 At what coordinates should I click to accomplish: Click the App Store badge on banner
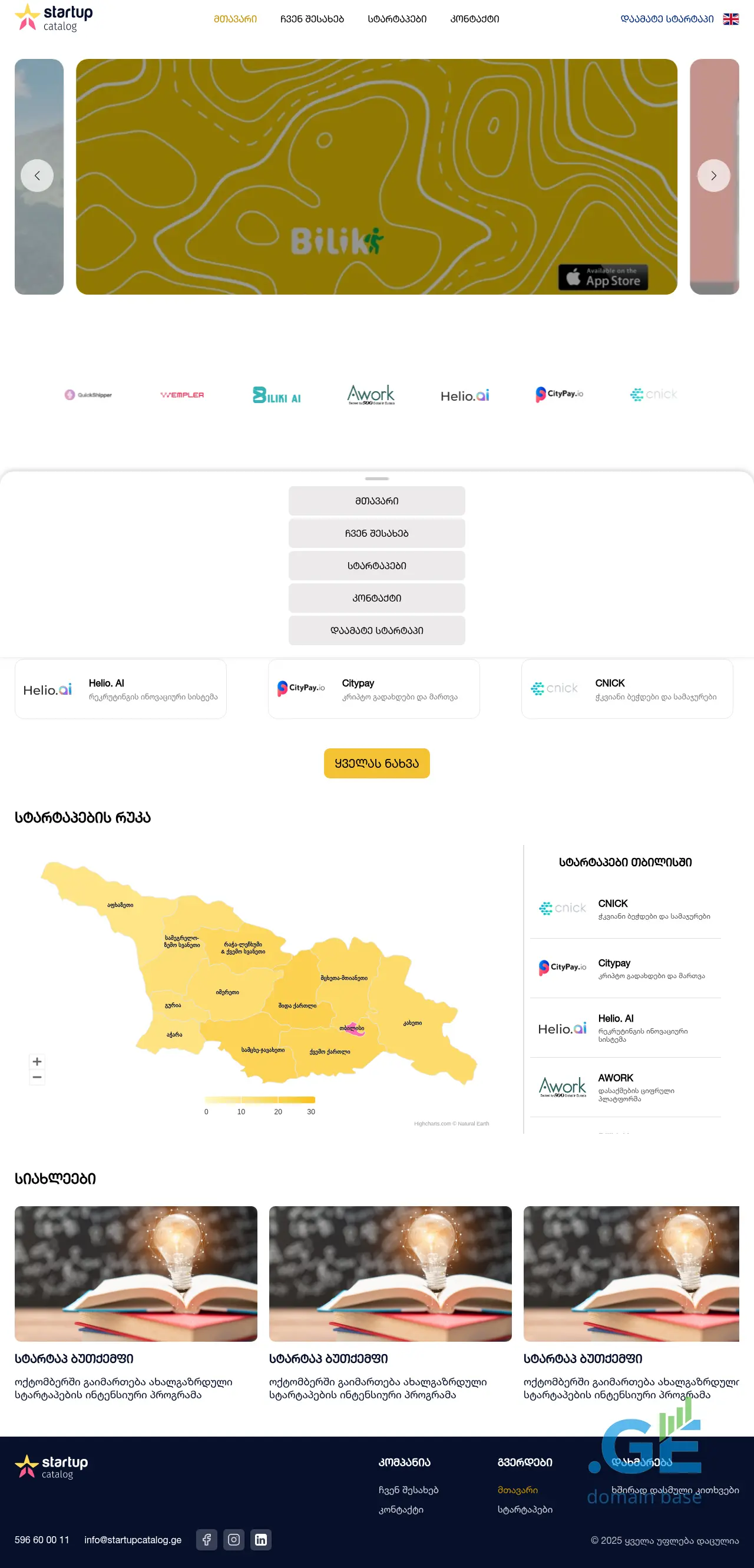pos(603,278)
